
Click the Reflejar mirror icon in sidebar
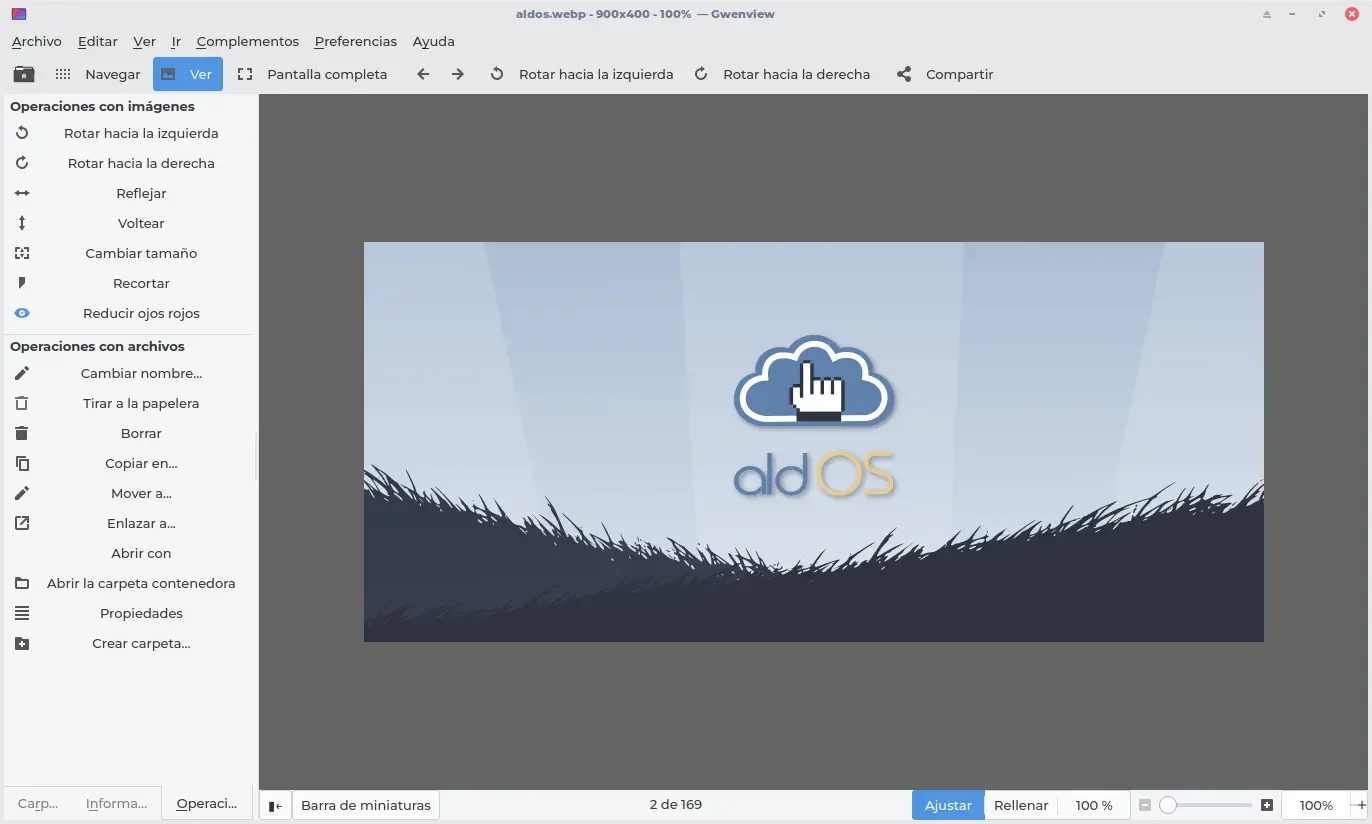tap(22, 193)
